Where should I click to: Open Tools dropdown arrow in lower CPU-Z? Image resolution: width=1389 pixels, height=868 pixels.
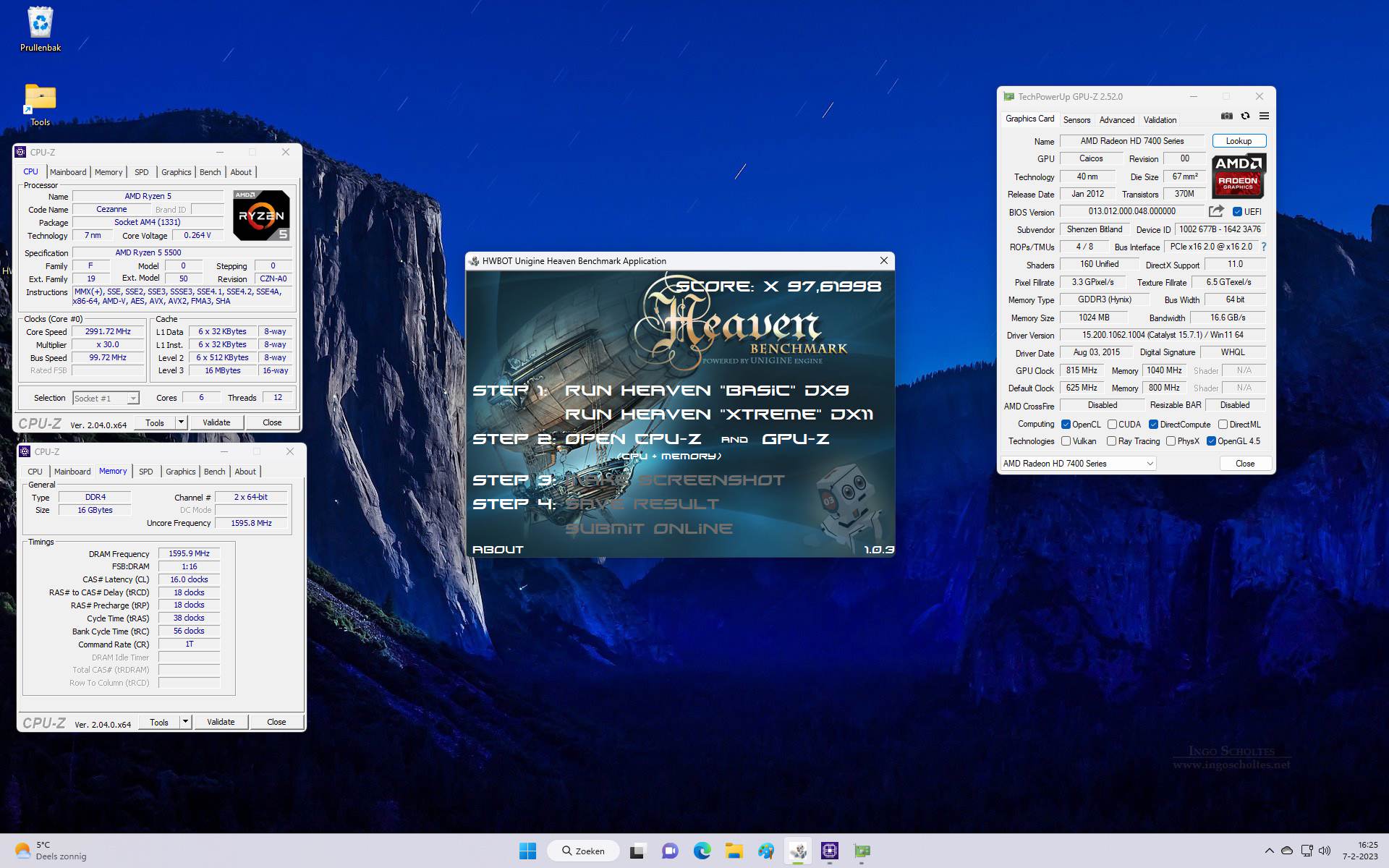click(185, 722)
